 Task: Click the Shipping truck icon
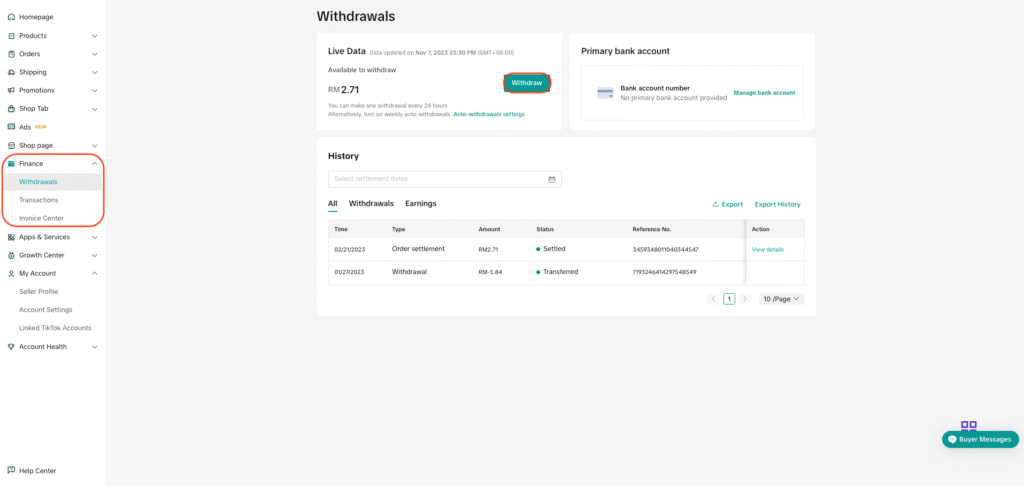pyautogui.click(x=11, y=72)
